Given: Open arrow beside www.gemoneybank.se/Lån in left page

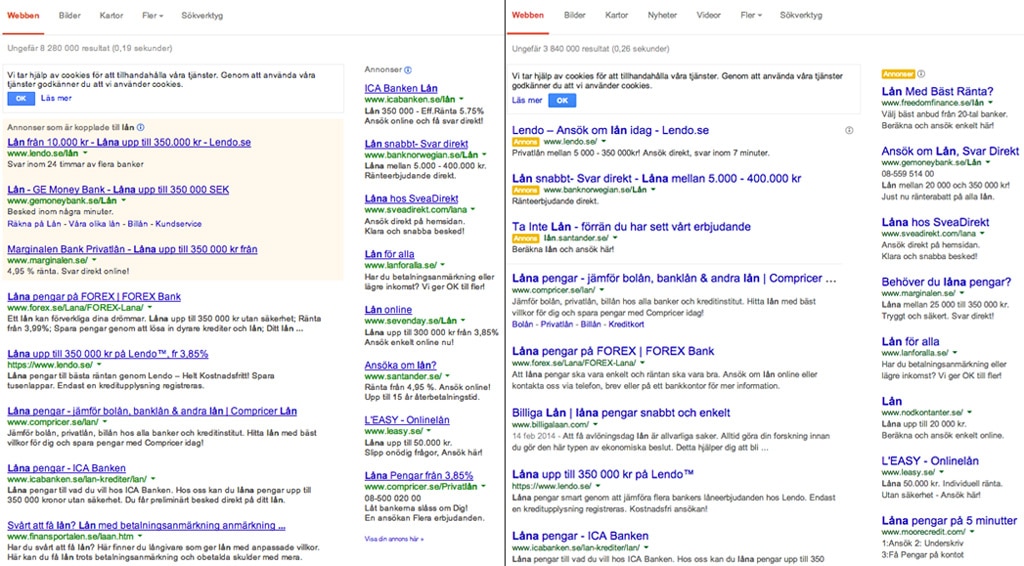Looking at the screenshot, I should pos(123,200).
